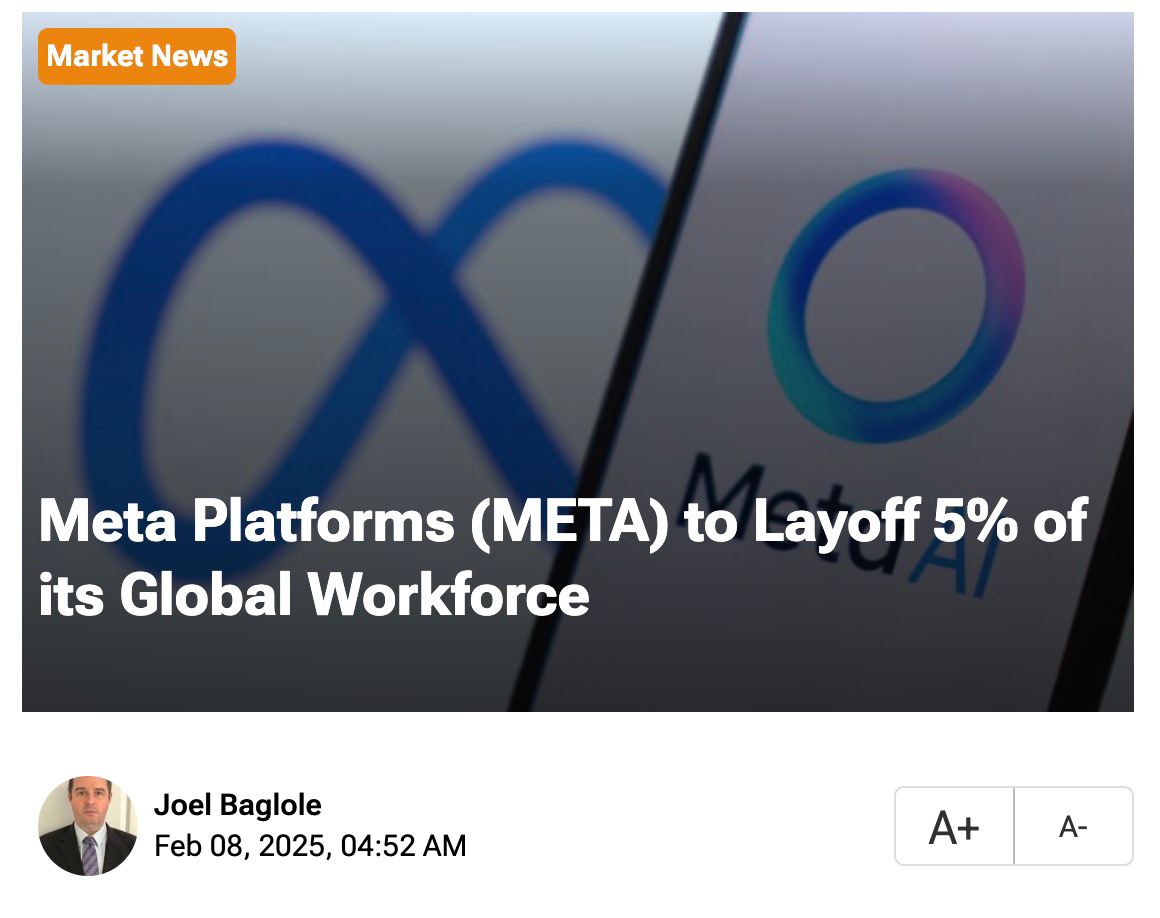Click the author's tie in profile photo
Image resolution: width=1160 pixels, height=918 pixels.
click(90, 856)
